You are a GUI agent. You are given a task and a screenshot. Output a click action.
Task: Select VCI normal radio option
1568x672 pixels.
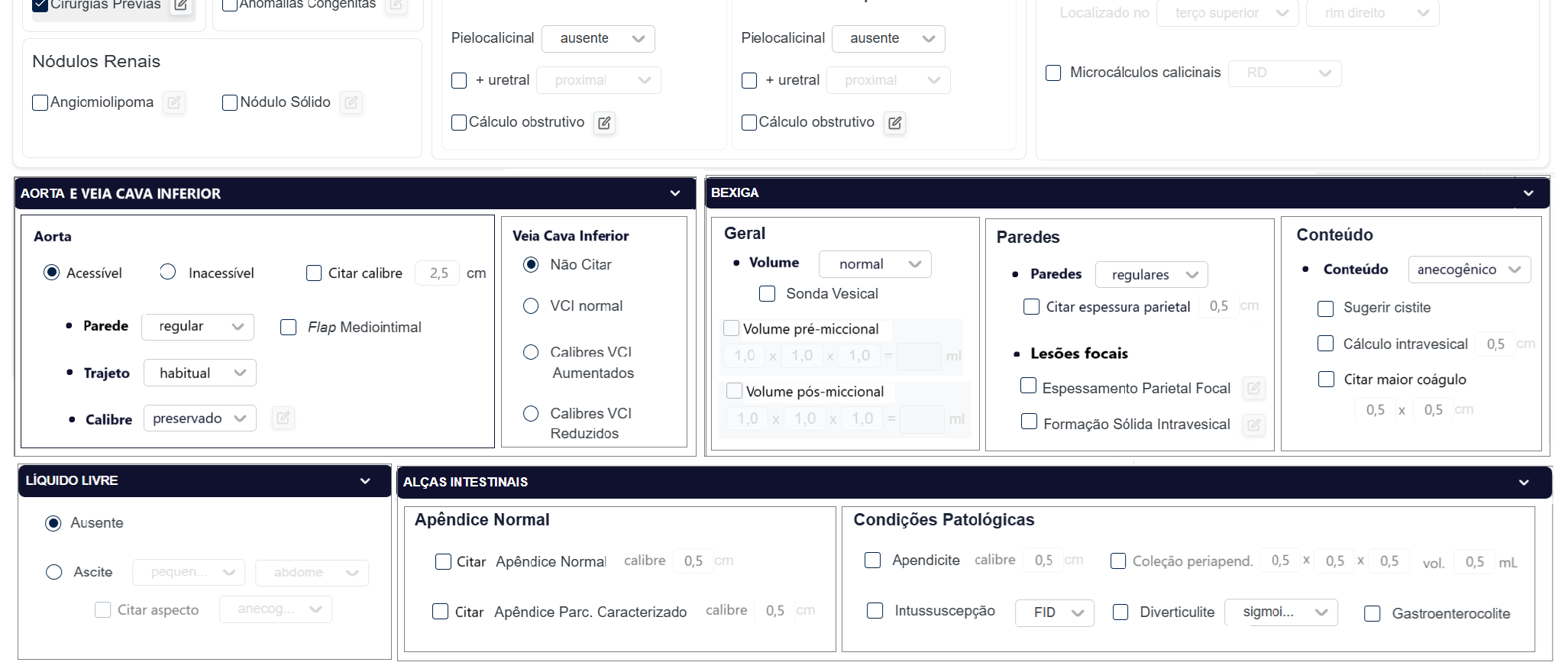click(x=531, y=306)
